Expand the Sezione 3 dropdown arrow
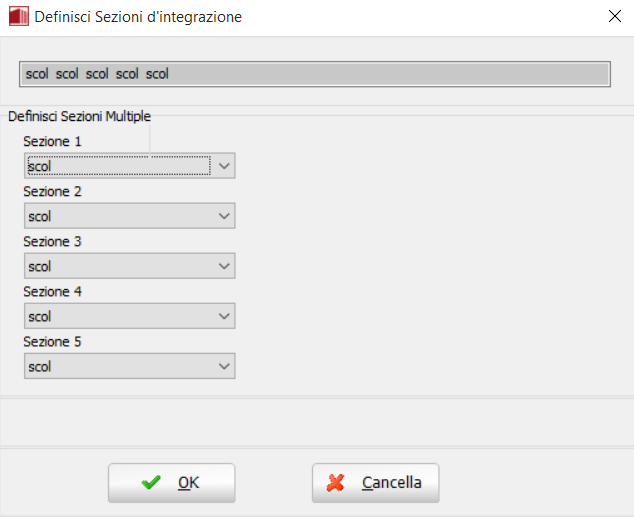This screenshot has width=634, height=517. tap(224, 266)
